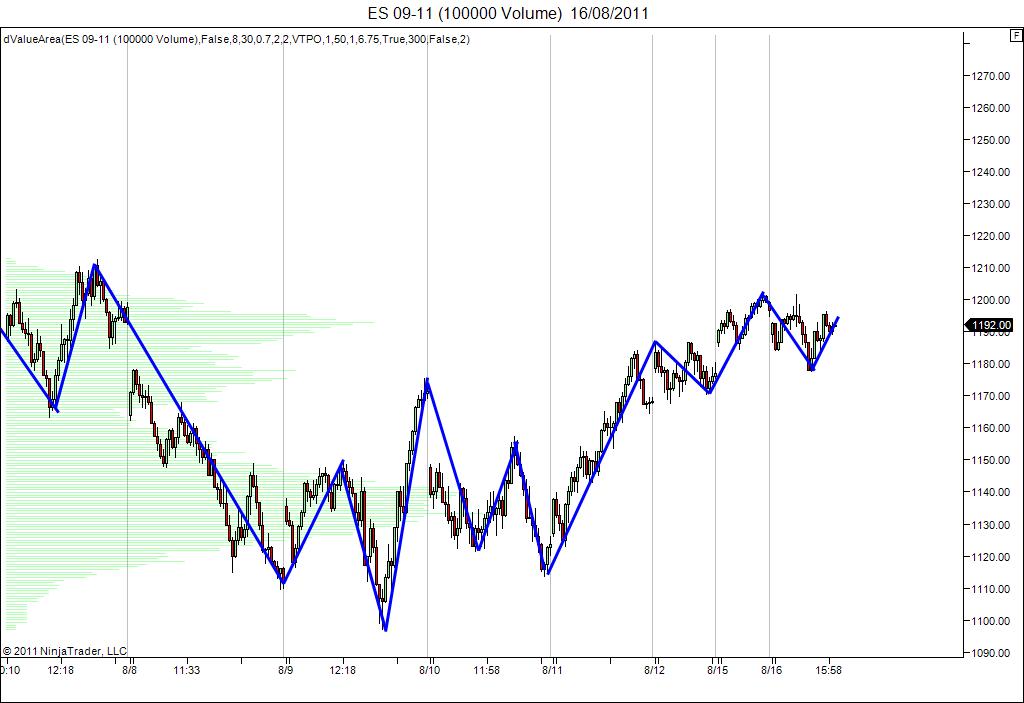1024x703 pixels.
Task: Click the 8/12 date label on time axis
Action: pos(654,670)
